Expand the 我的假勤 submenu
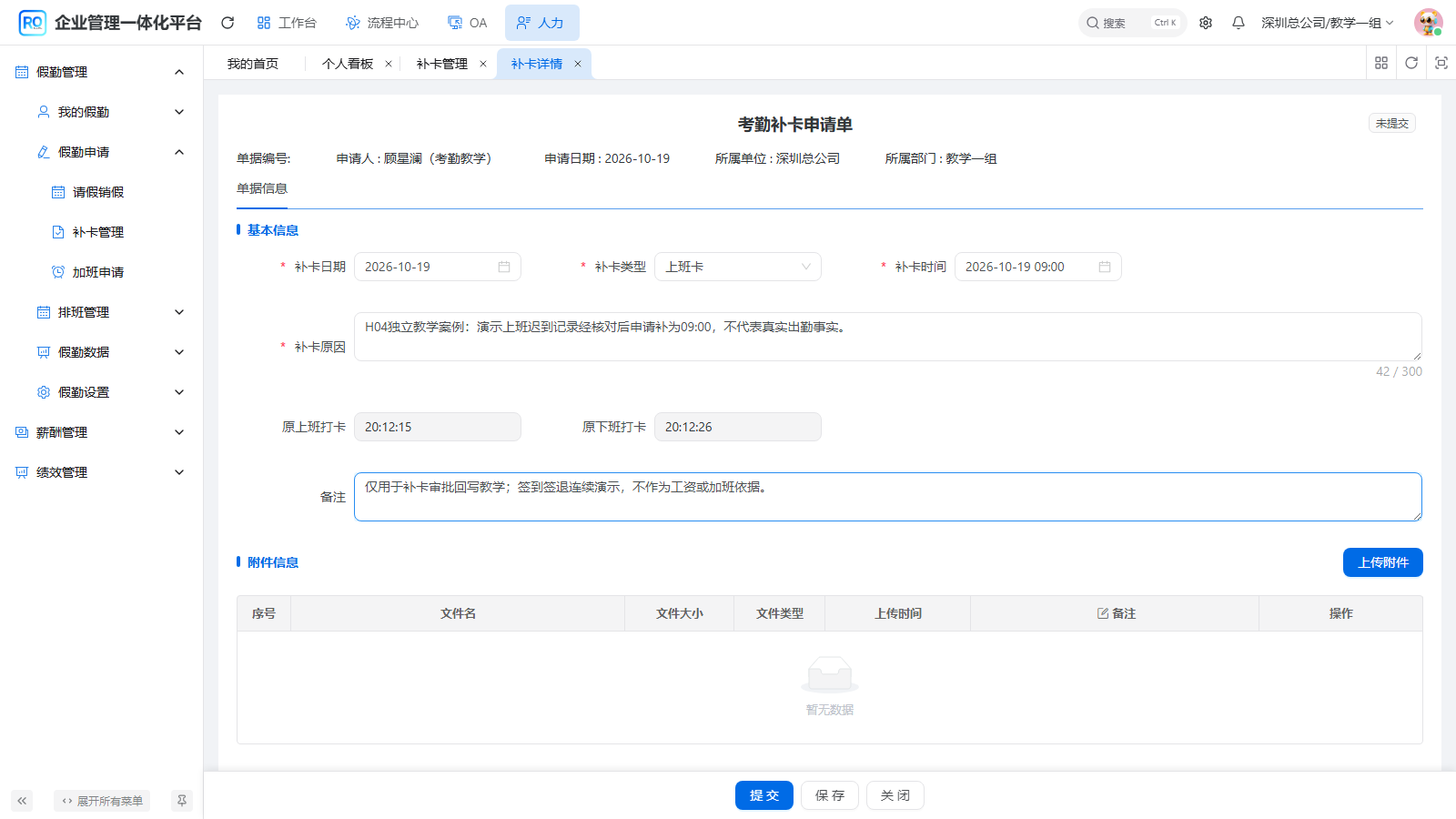 (101, 112)
